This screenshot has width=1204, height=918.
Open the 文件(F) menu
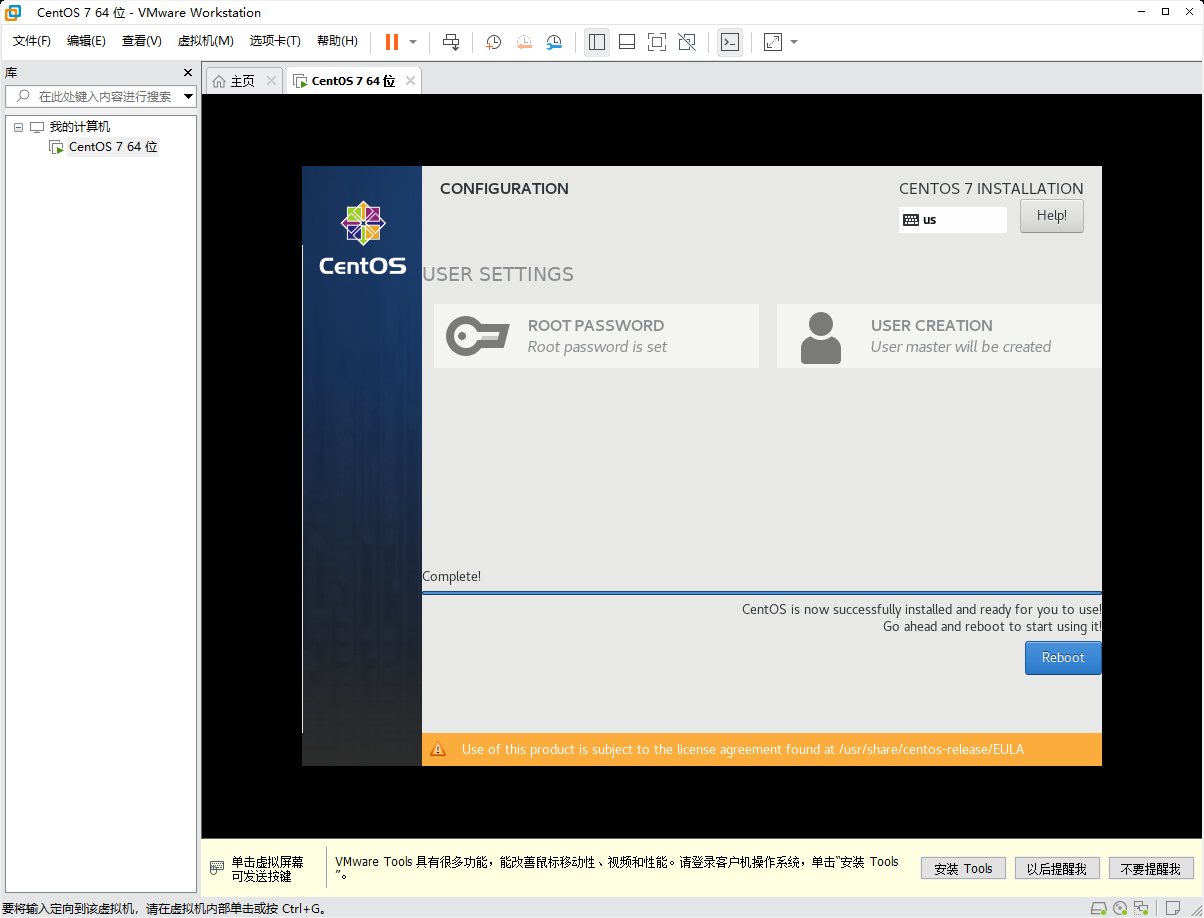32,41
